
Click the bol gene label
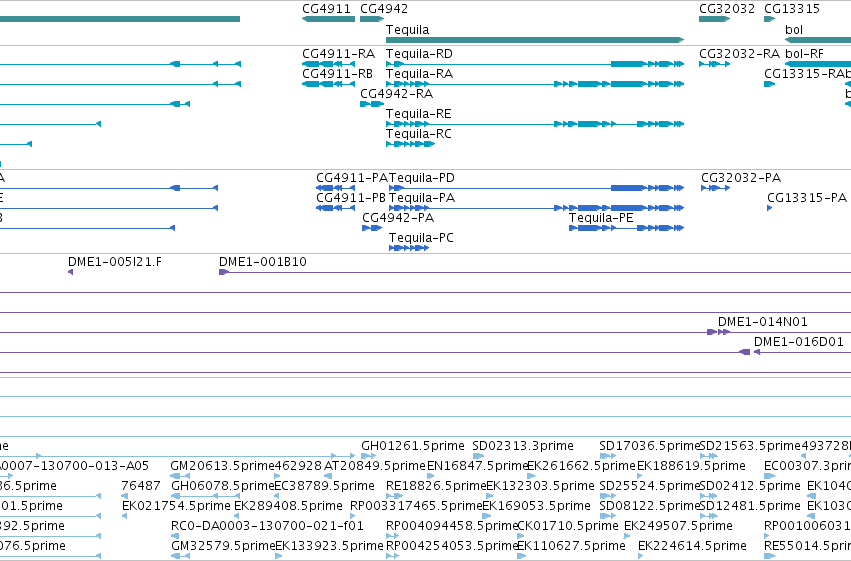click(793, 30)
